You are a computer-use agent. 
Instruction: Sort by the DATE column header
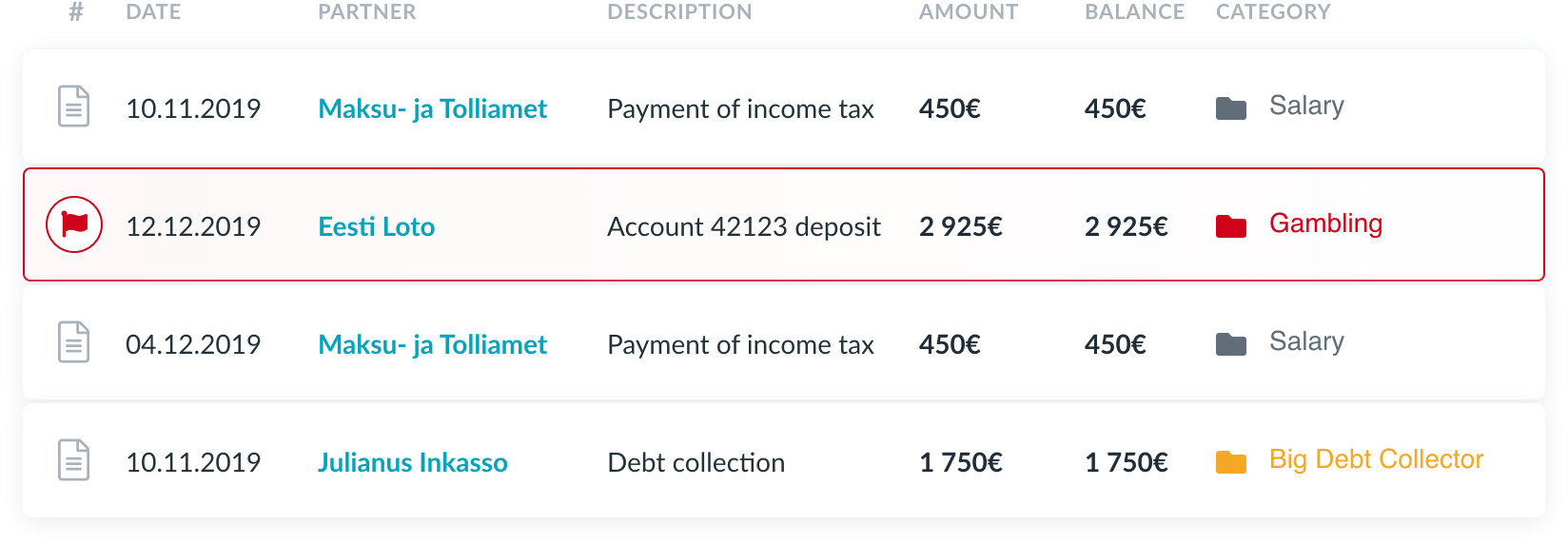point(153,11)
